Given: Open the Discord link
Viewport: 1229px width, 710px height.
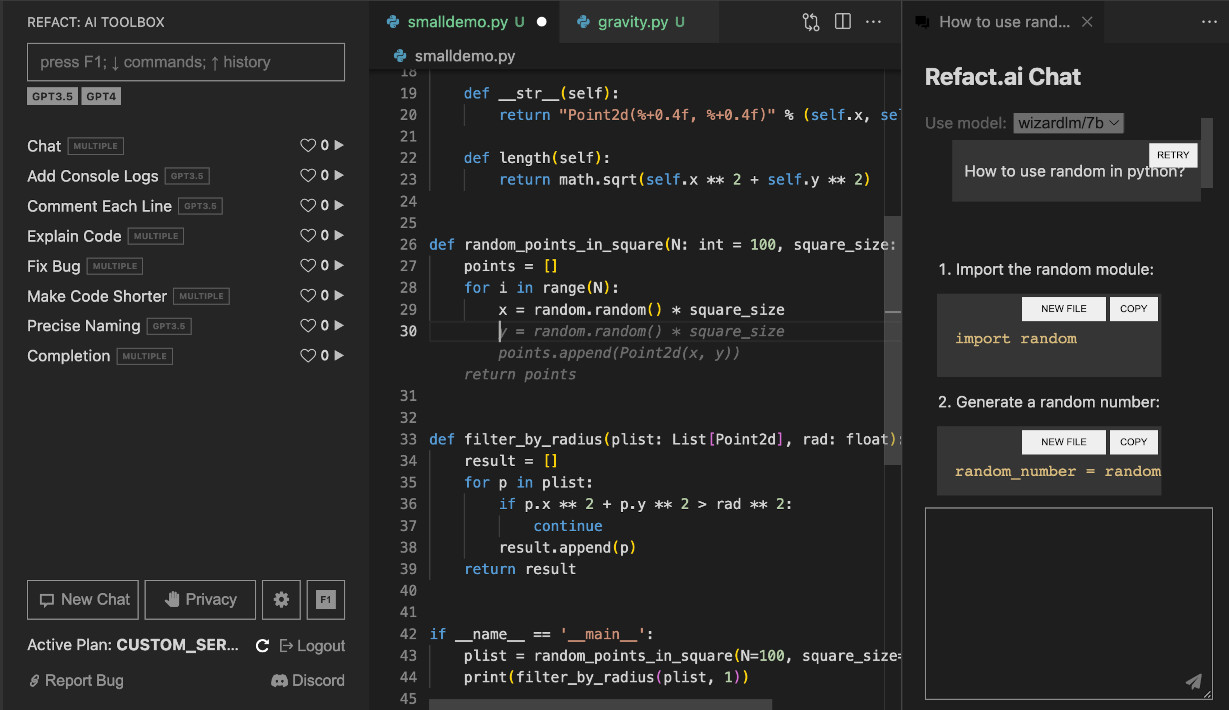Looking at the screenshot, I should click(308, 681).
